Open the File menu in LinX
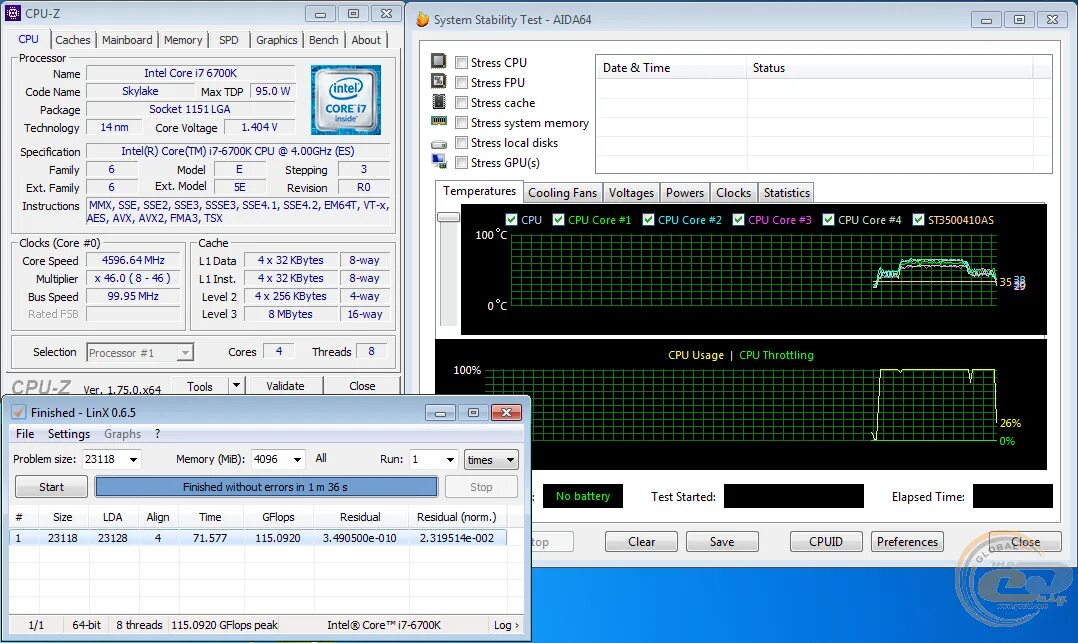This screenshot has width=1078, height=643. tap(25, 434)
